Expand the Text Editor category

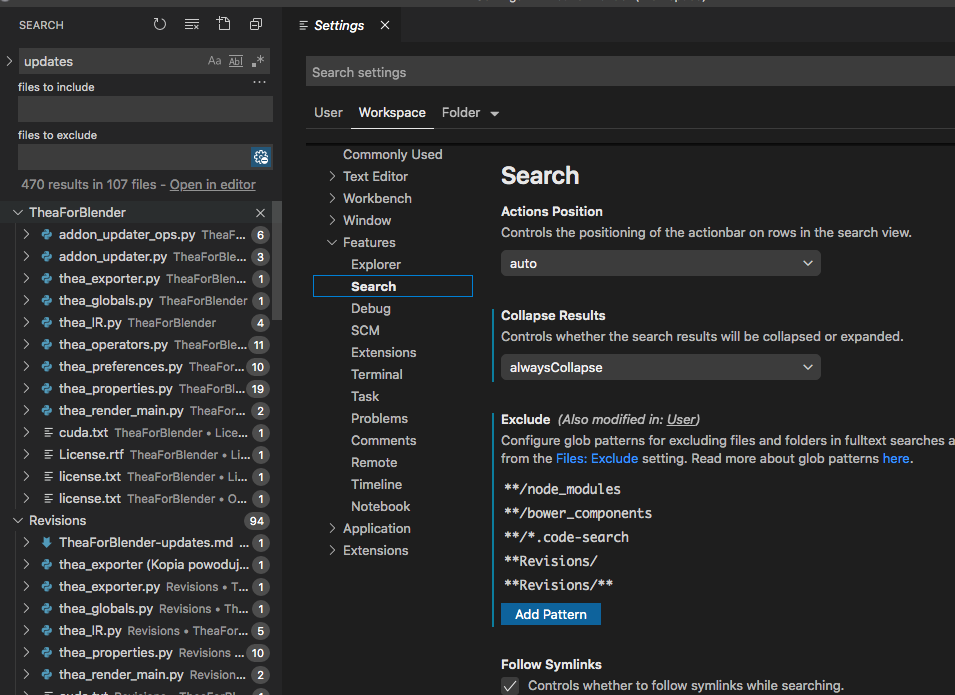pos(333,176)
